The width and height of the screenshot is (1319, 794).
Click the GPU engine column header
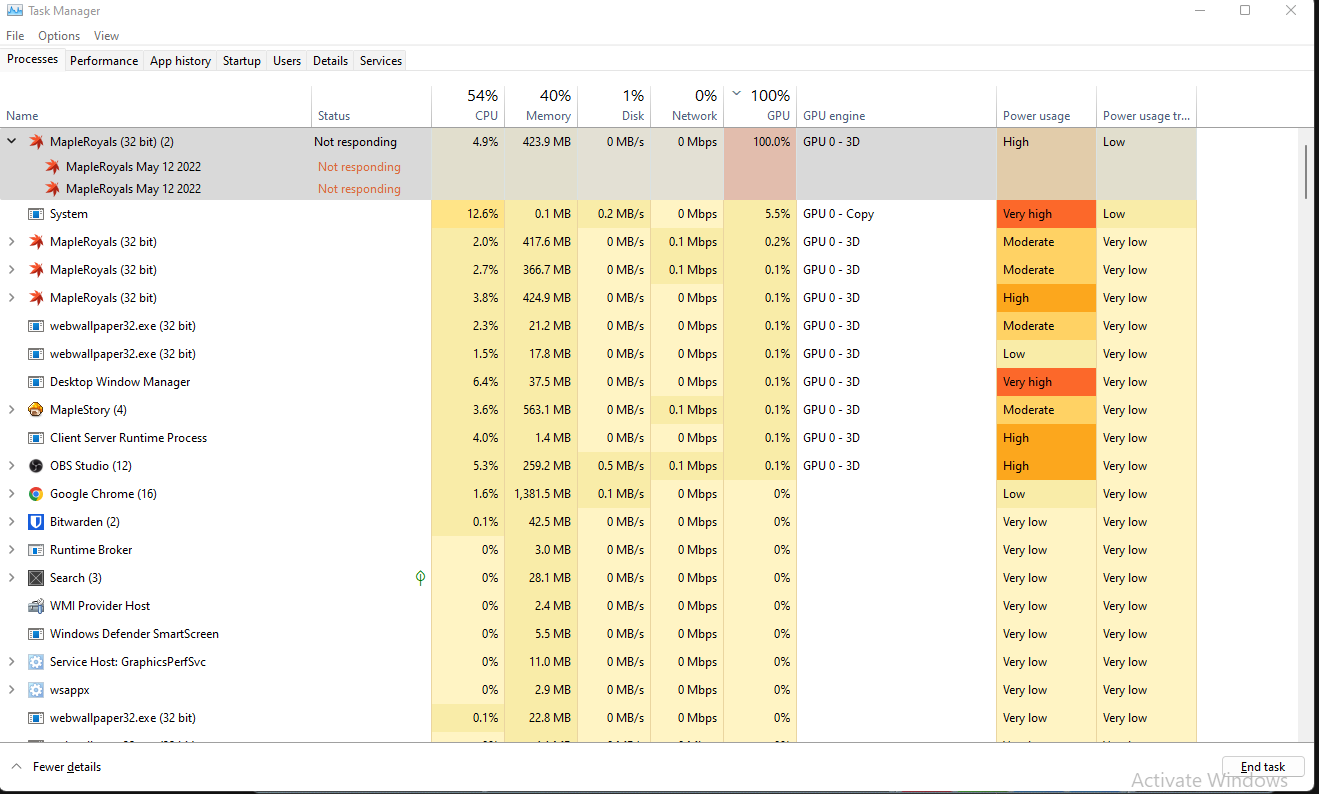coord(896,106)
